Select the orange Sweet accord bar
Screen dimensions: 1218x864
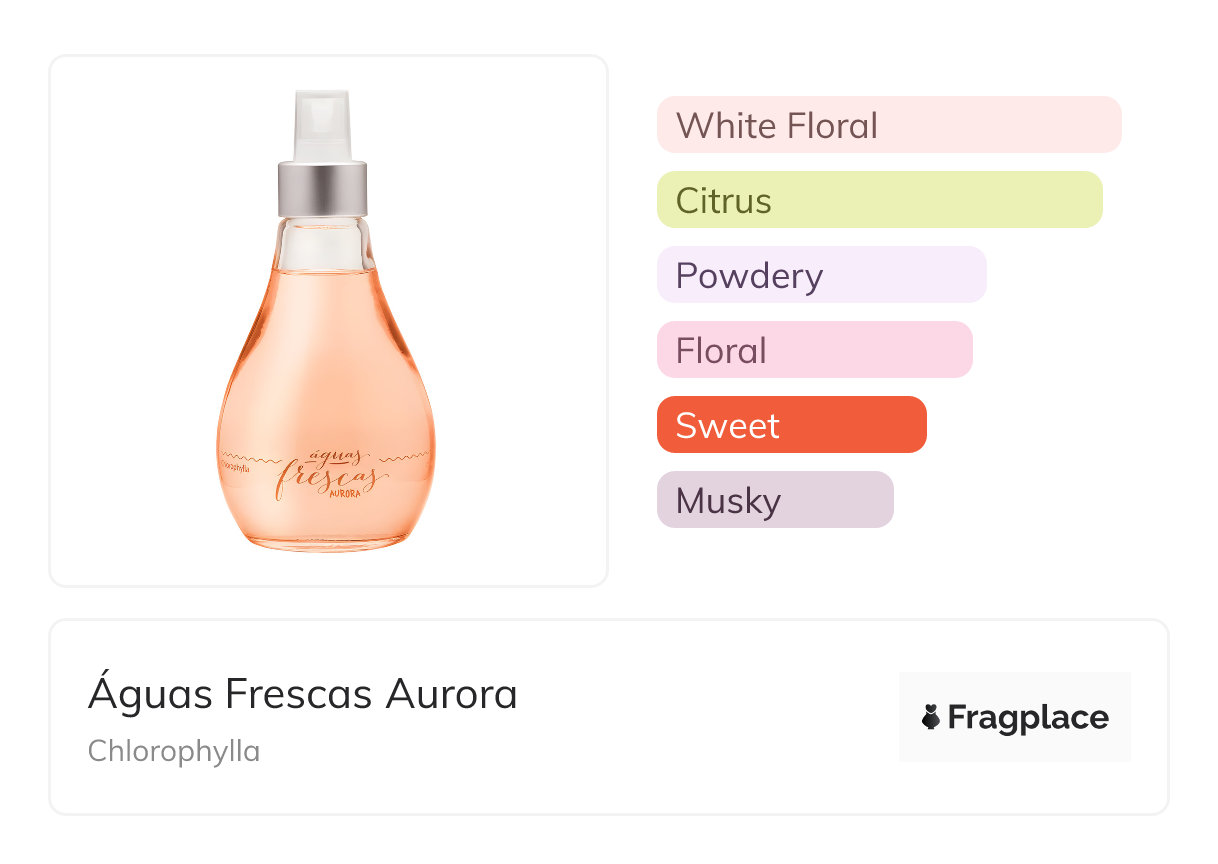click(x=791, y=425)
